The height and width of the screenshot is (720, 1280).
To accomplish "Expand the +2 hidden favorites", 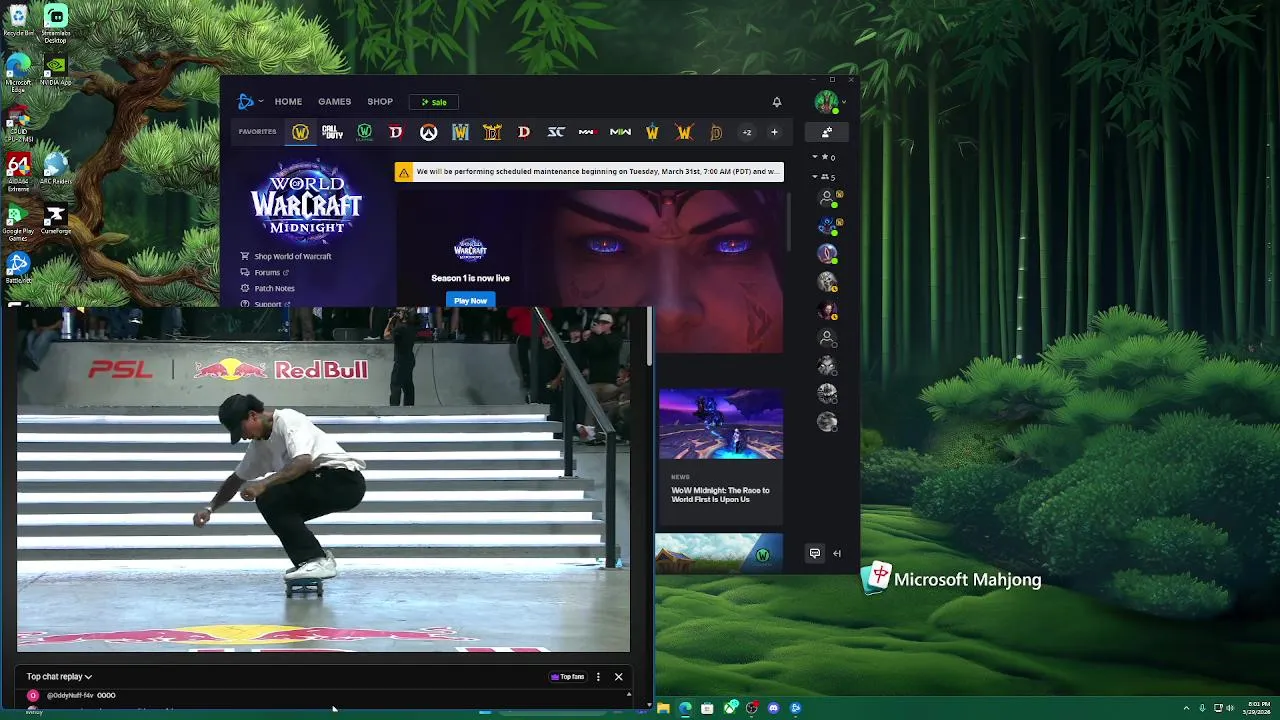I will click(746, 132).
